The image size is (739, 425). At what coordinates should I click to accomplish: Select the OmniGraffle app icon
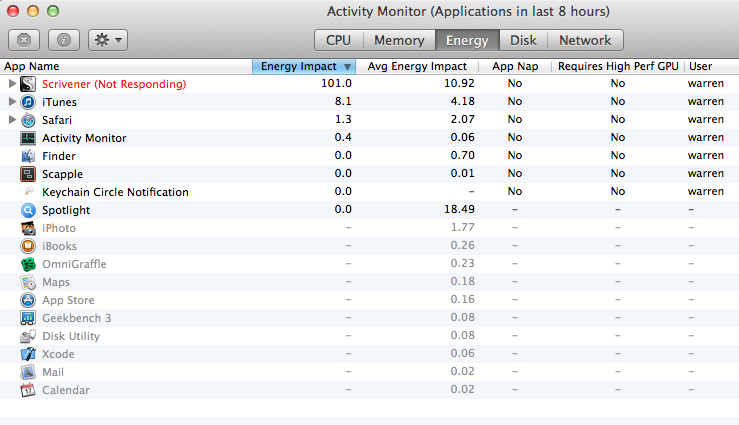28,264
